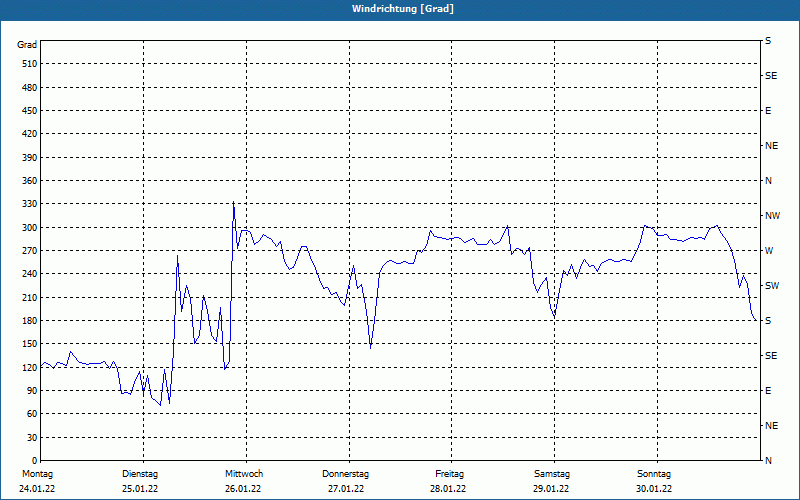This screenshot has width=800, height=500.
Task: Click the wind direction peak on Mittwoch
Action: (234, 202)
